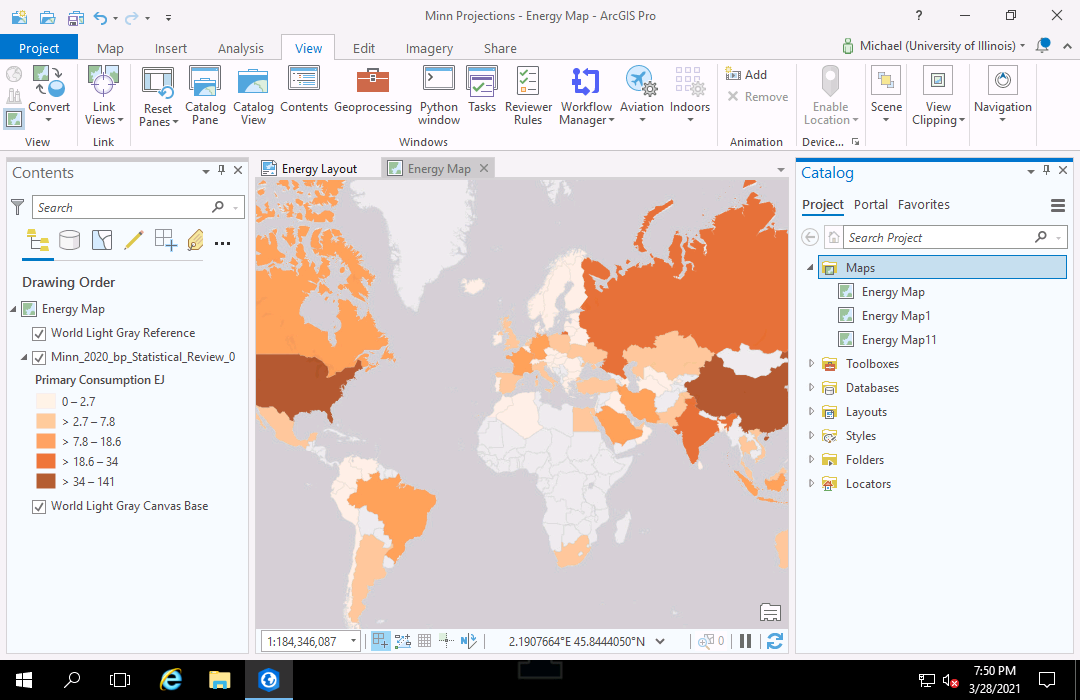Click the darkest 34–141 legend swatch
This screenshot has width=1080, height=700.
[45, 482]
